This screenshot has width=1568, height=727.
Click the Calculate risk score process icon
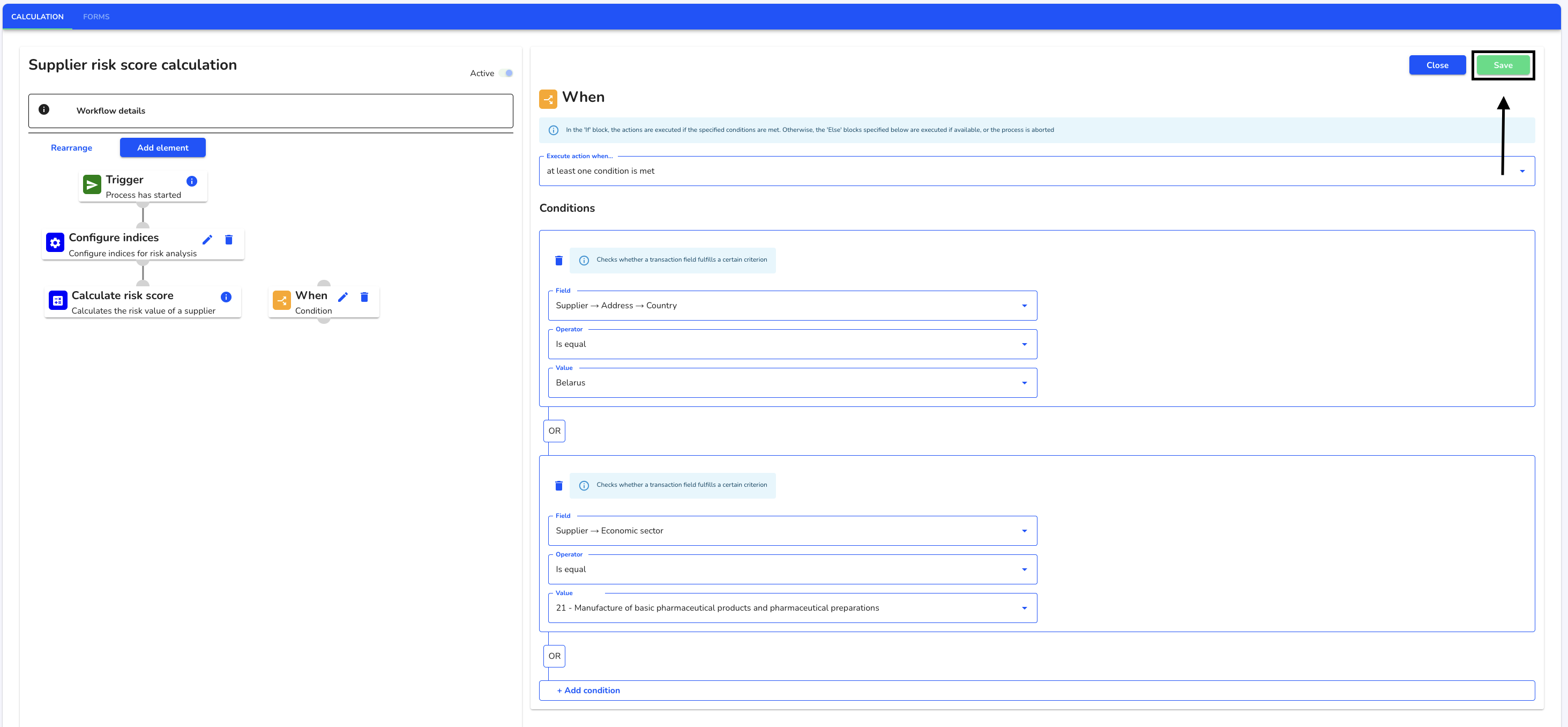[57, 300]
